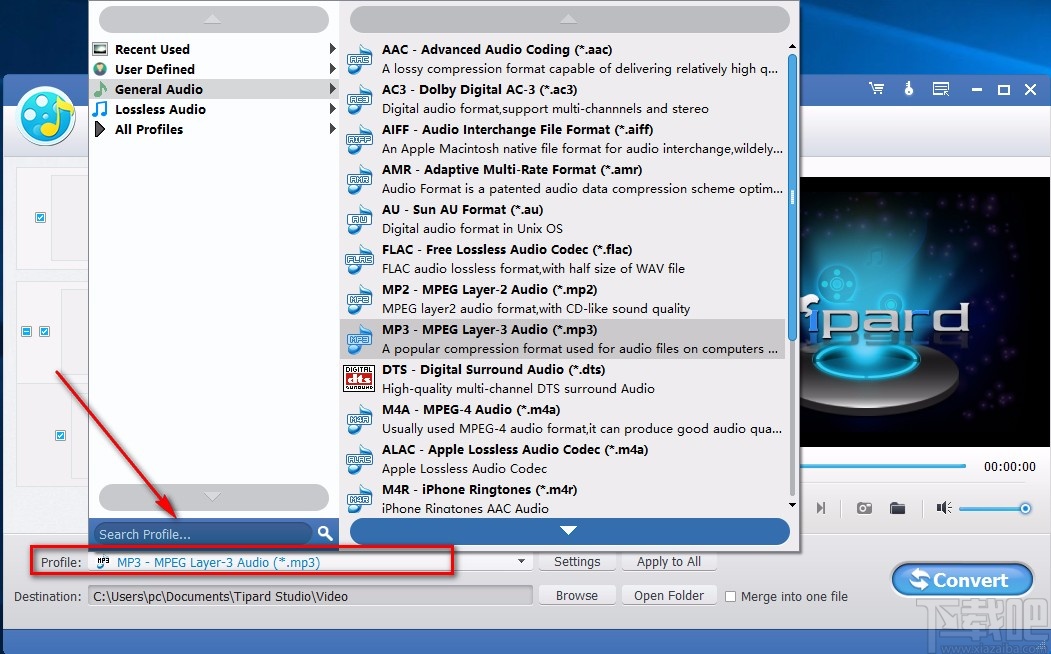This screenshot has width=1051, height=654.
Task: Click the ALAC format icon
Action: click(360, 459)
